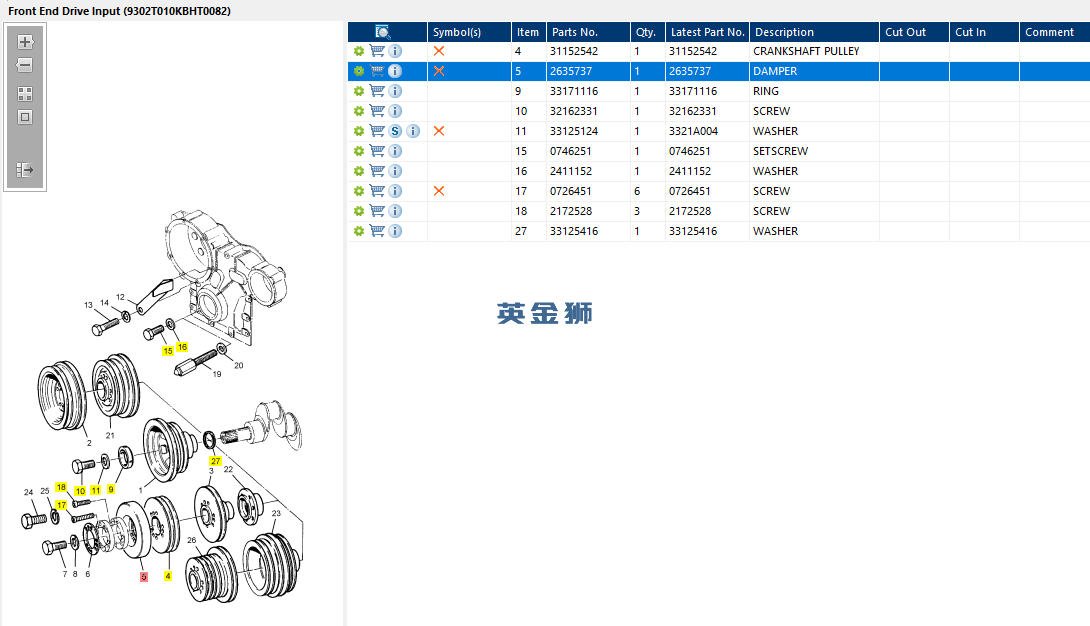Zoom out the parts diagram
This screenshot has height=626, width=1090.
(25, 65)
